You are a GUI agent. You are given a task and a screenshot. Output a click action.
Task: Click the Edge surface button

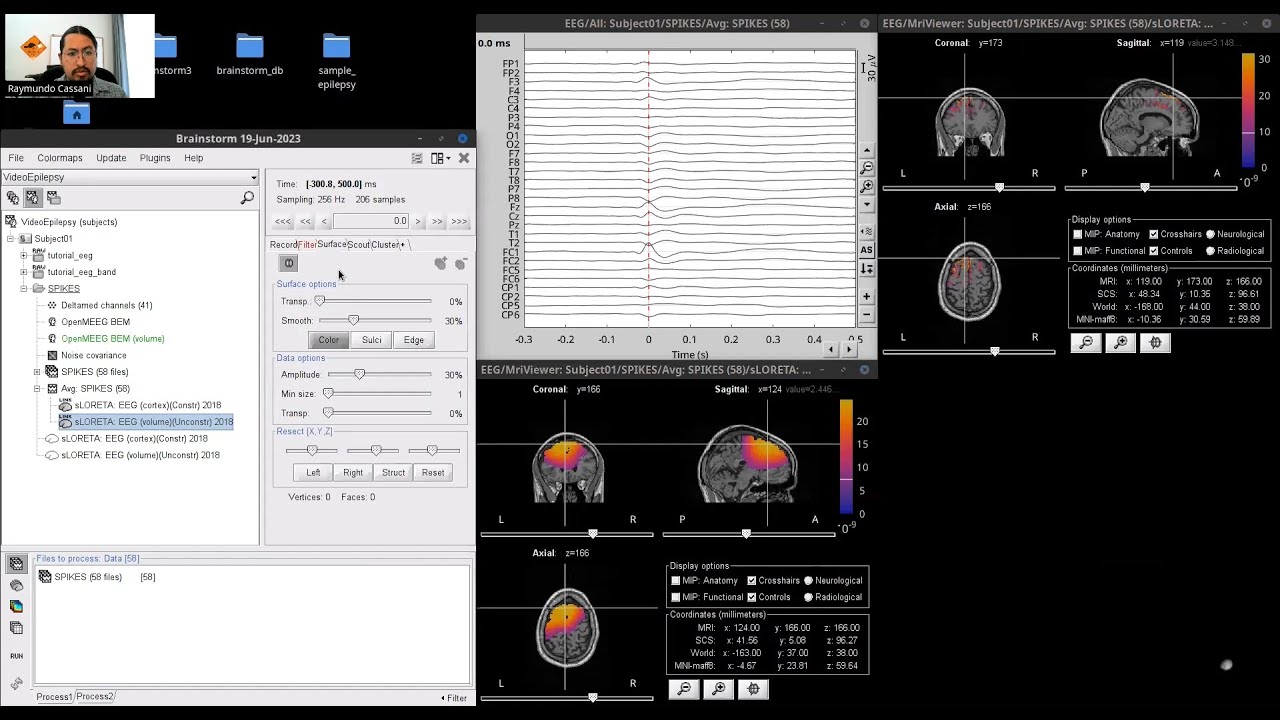click(413, 340)
